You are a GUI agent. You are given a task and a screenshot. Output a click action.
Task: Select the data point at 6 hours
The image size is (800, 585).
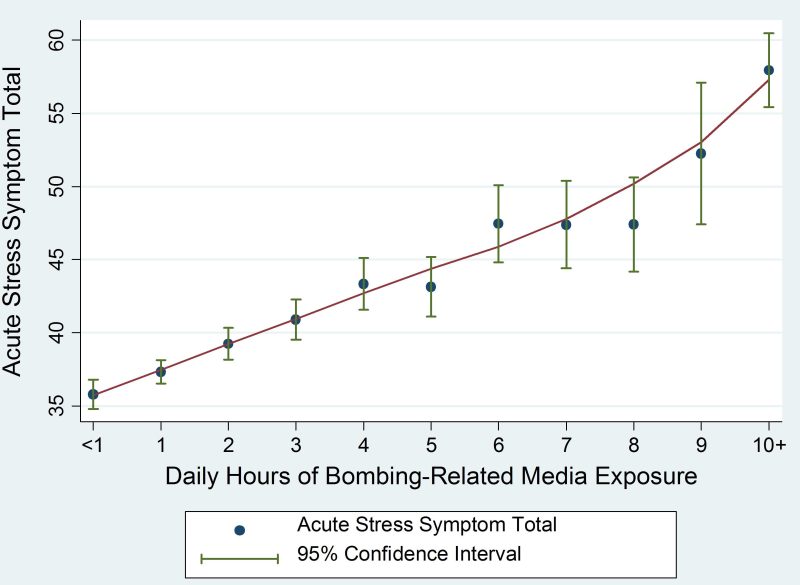tap(498, 223)
